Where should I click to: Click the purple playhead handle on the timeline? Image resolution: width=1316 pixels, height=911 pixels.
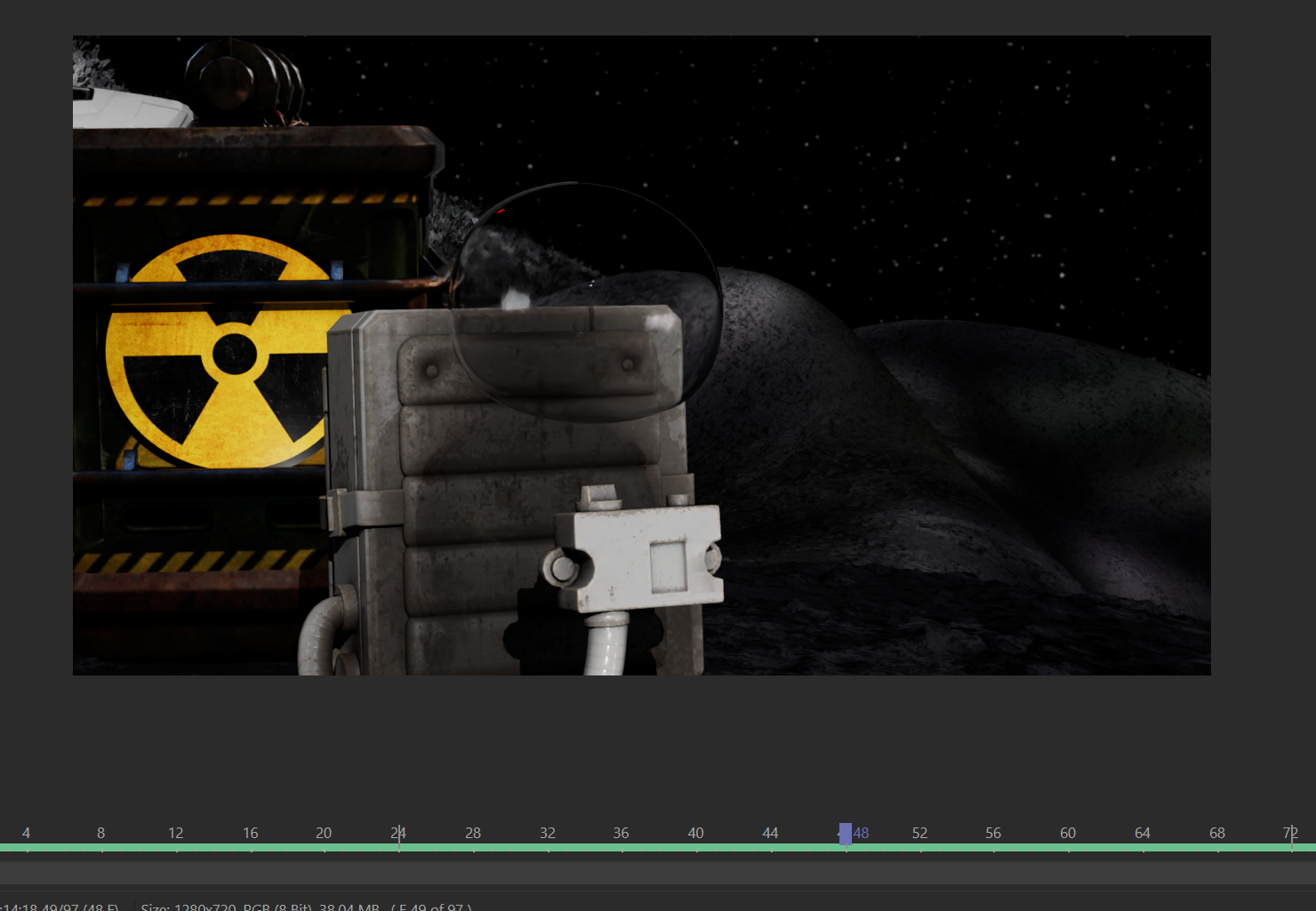tap(845, 834)
